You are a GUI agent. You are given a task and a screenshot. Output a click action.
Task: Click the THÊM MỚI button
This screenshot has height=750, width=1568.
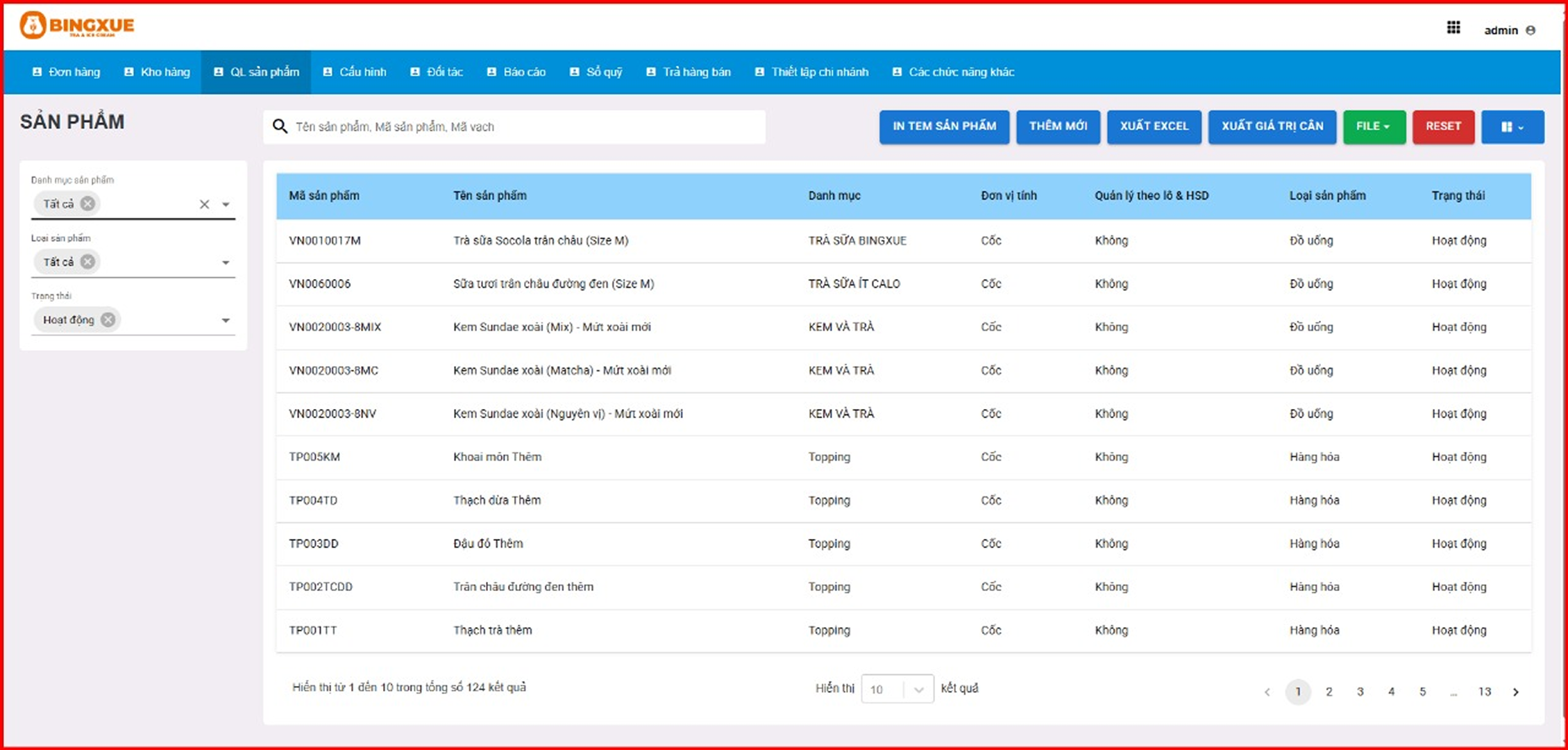click(x=1058, y=126)
